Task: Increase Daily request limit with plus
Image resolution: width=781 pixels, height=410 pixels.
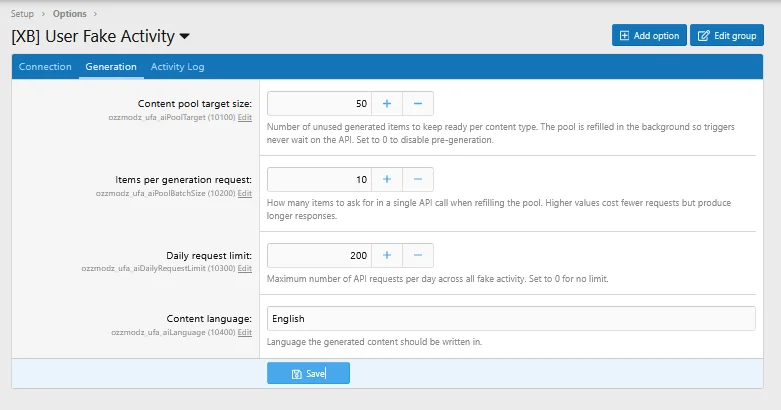Action: click(x=387, y=256)
